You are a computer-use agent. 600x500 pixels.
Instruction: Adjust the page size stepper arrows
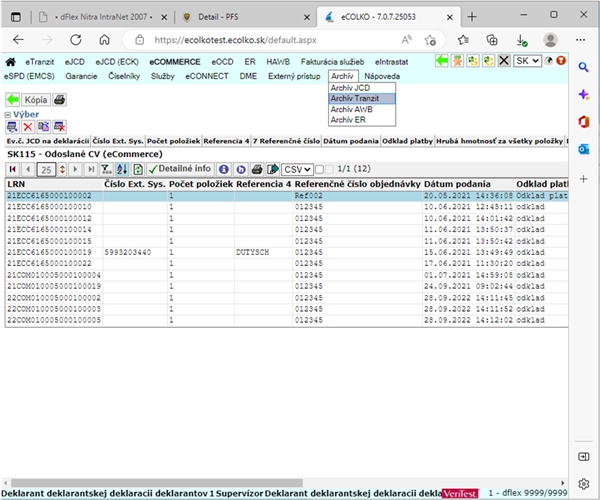(62, 169)
